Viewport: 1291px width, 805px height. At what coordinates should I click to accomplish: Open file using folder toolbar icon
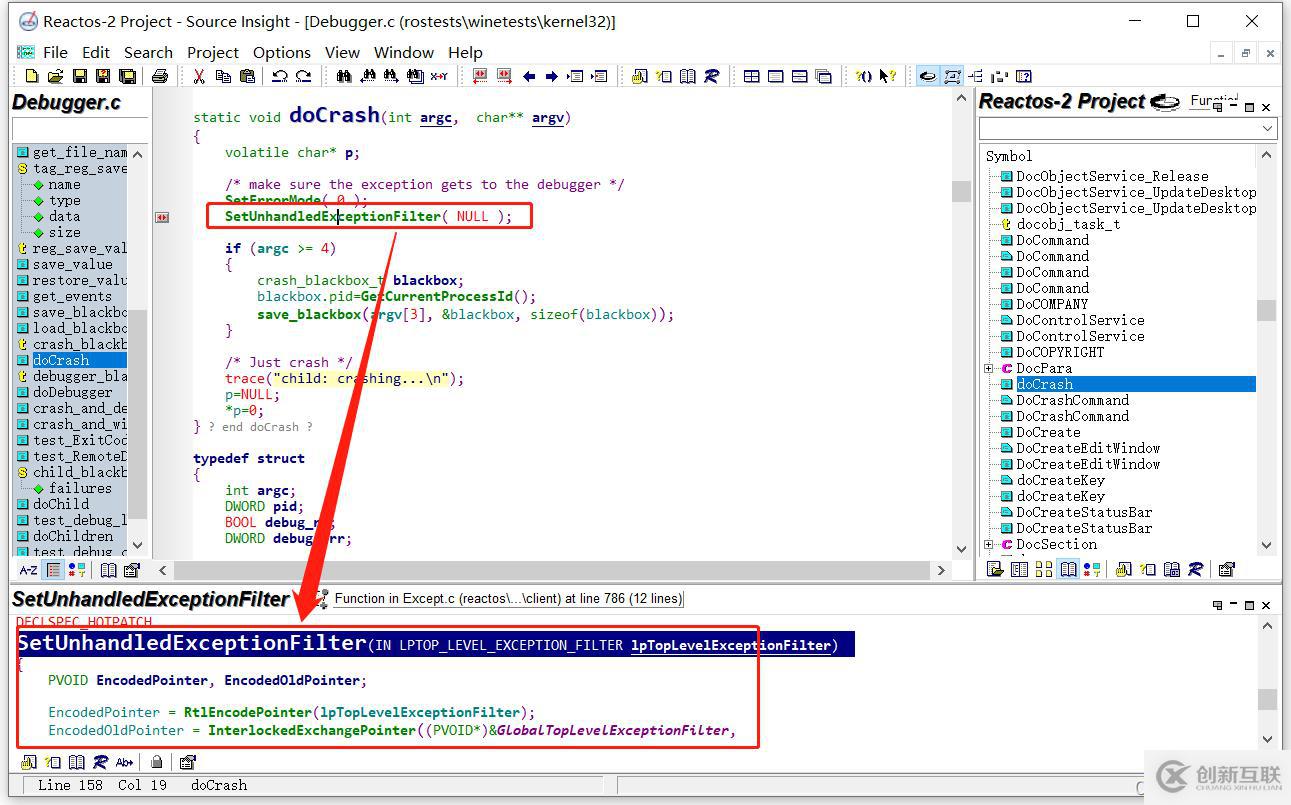pos(55,76)
